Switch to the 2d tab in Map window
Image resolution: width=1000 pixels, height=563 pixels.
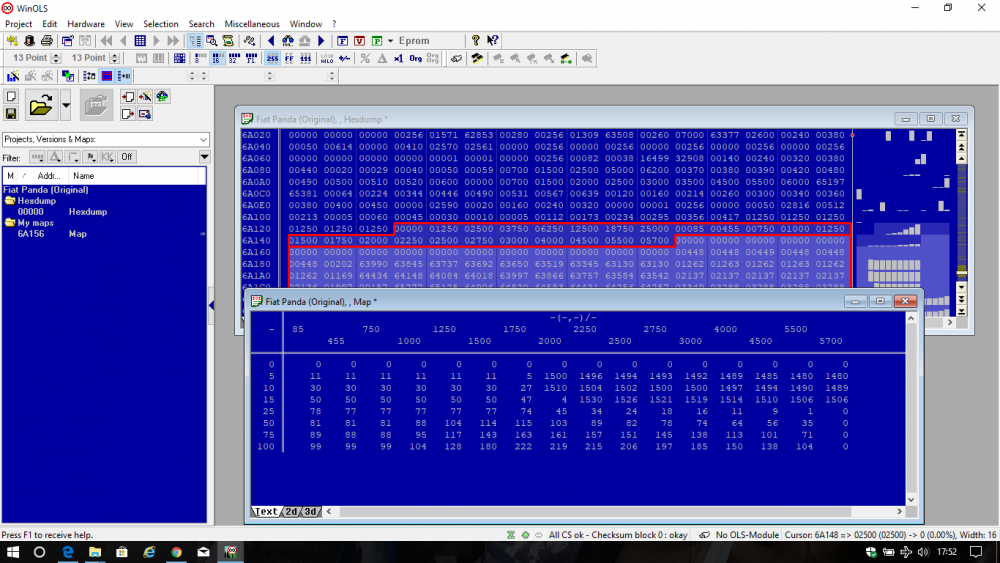291,511
